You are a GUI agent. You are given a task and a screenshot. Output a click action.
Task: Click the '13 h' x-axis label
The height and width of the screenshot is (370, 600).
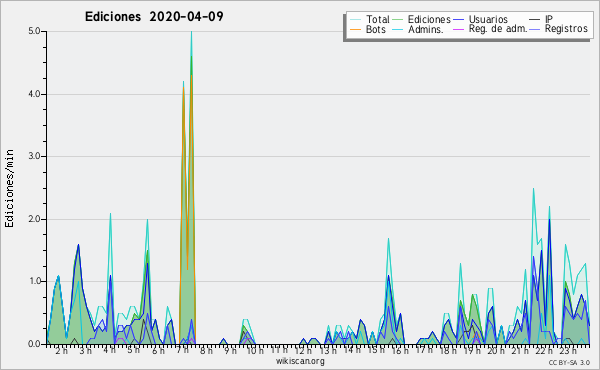coord(328,351)
